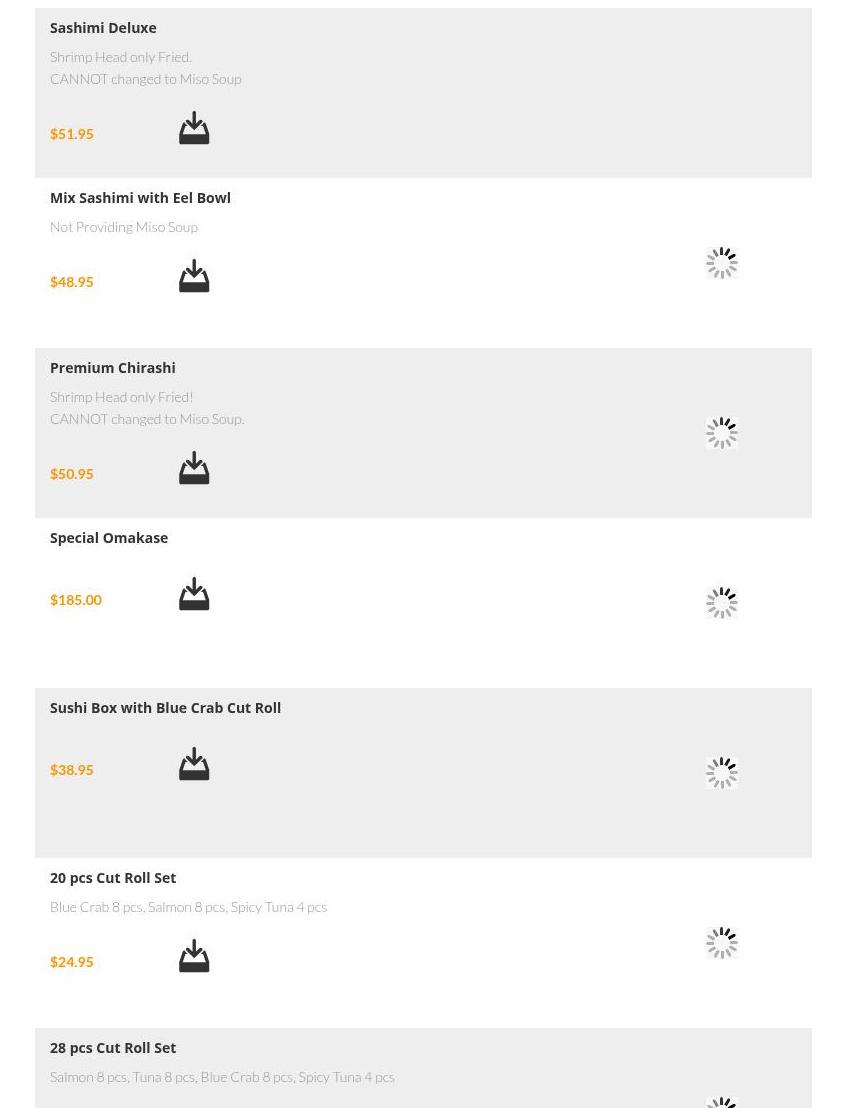Viewport: 850px width, 1108px height.
Task: Open the Premium Chirashi item title
Action: tap(112, 368)
